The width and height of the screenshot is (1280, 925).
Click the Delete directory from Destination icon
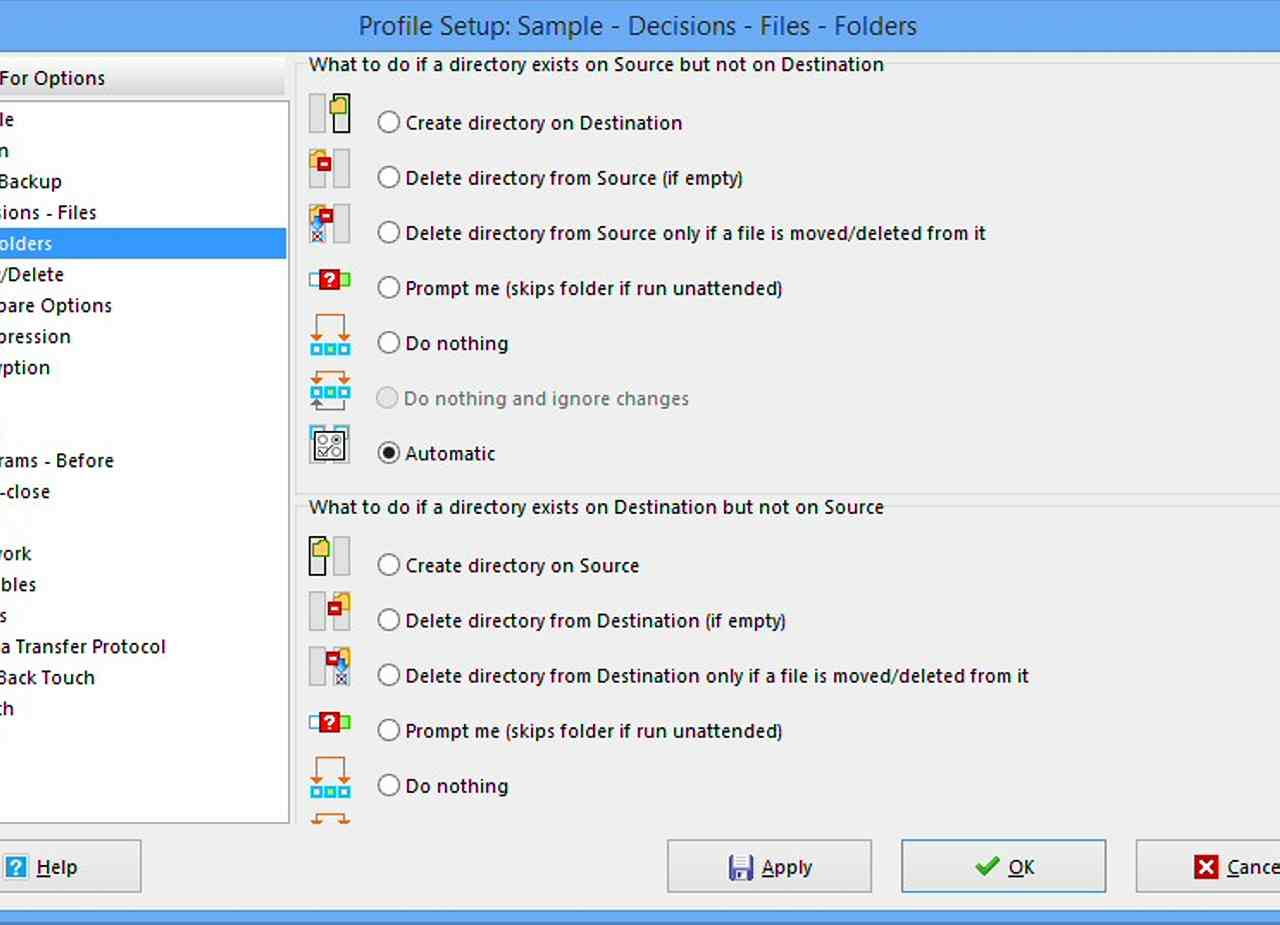pyautogui.click(x=329, y=611)
